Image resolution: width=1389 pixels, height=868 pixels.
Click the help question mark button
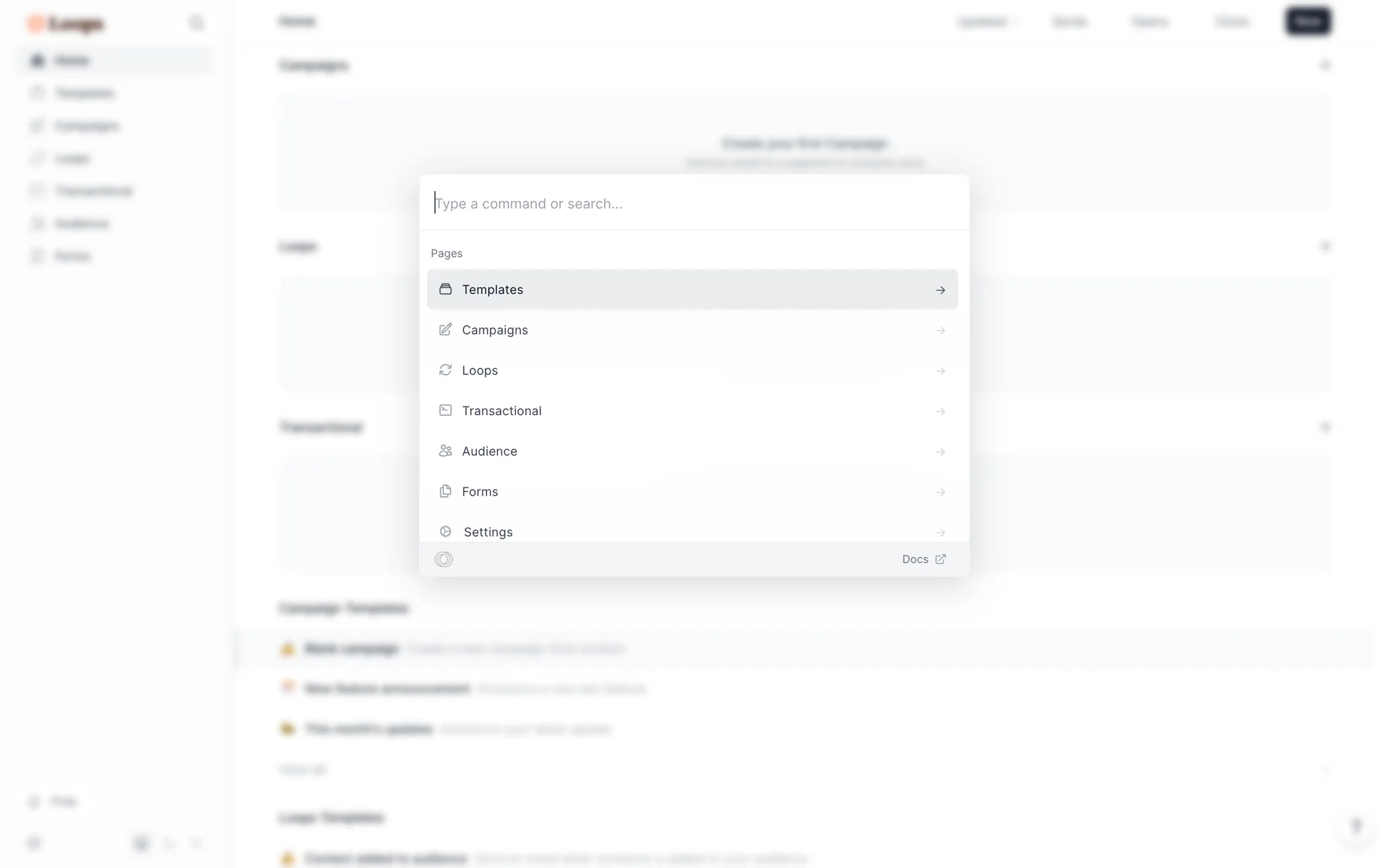point(1356,825)
